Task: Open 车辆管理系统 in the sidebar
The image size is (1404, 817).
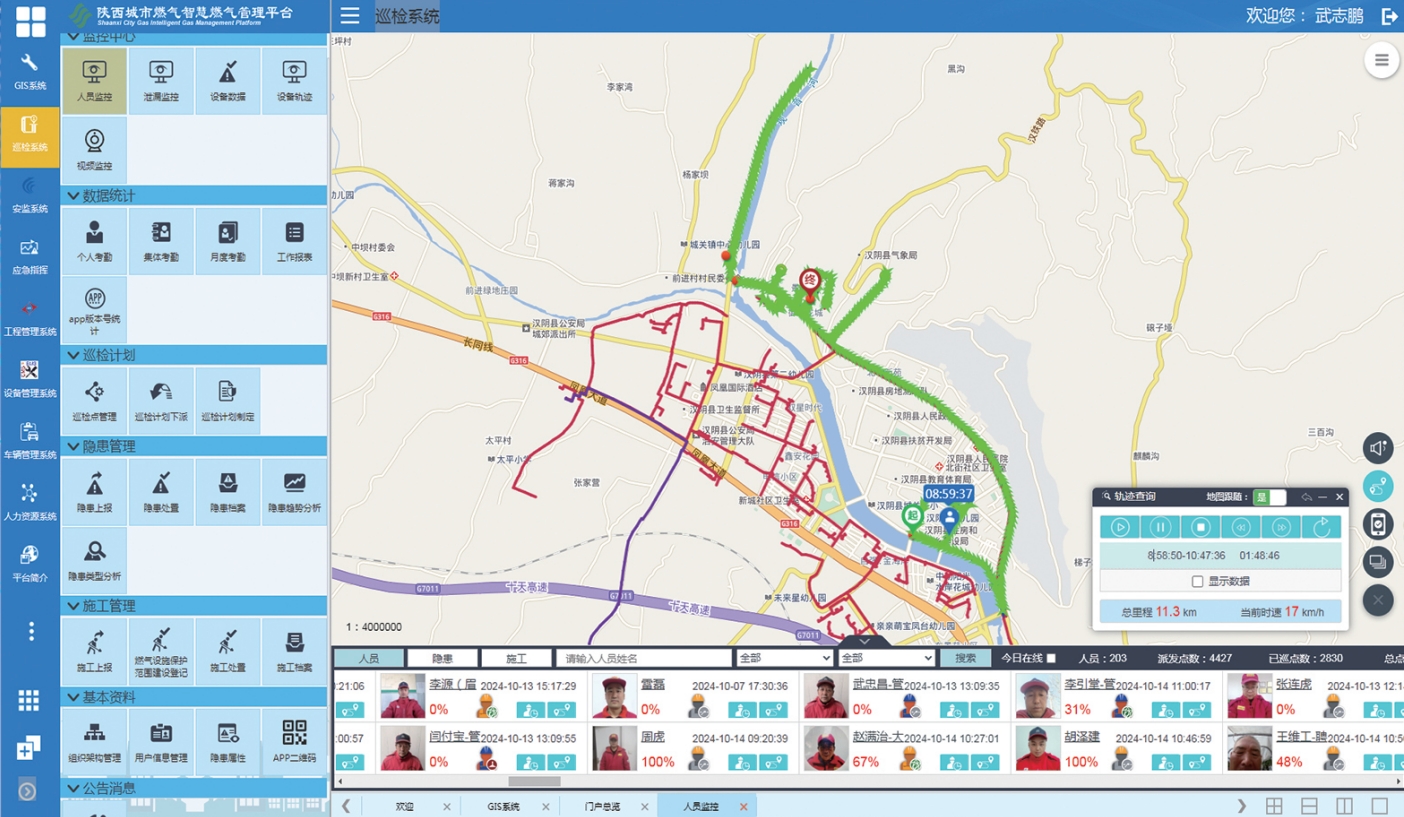Action: (30, 440)
